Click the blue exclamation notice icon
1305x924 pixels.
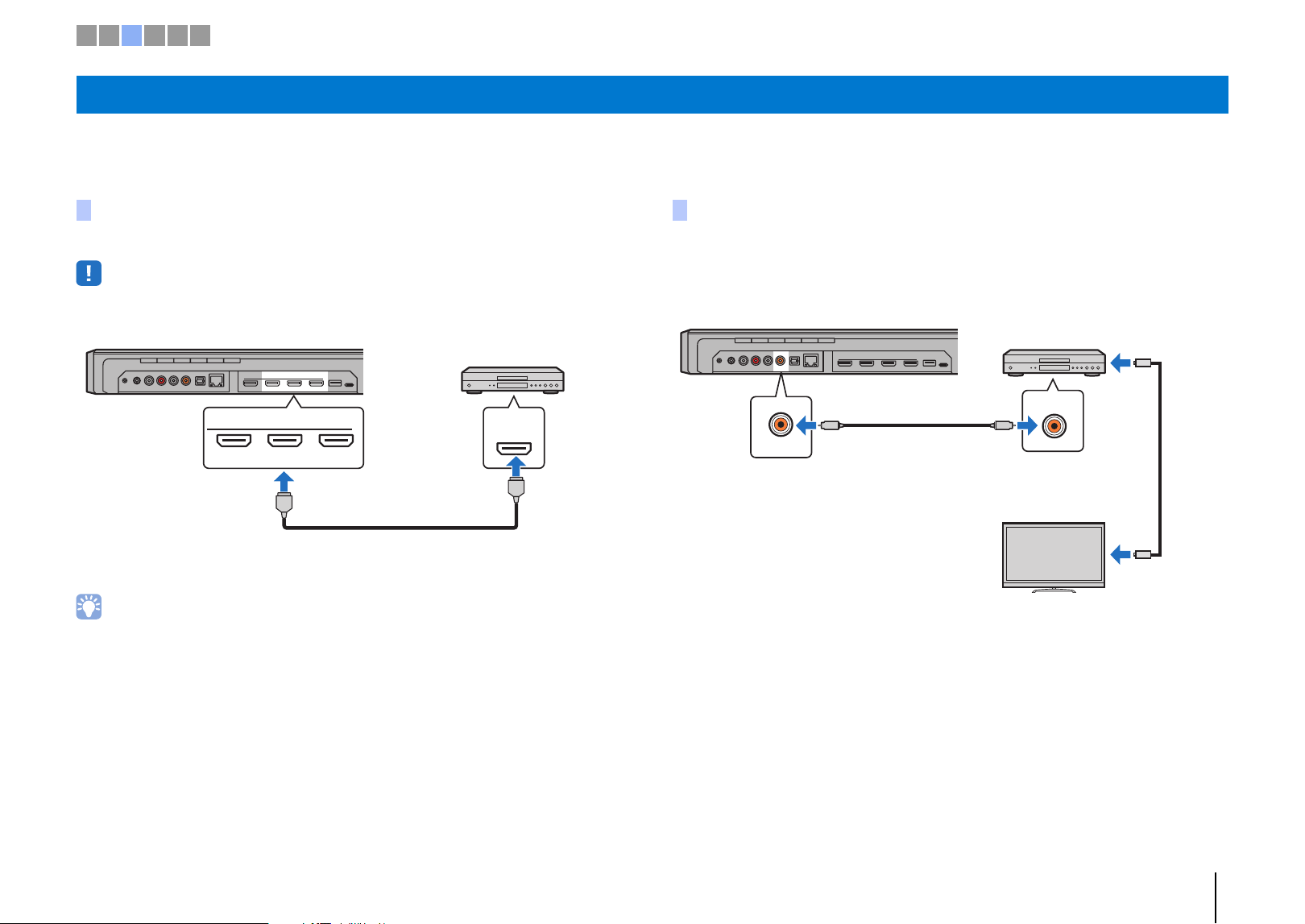89,273
